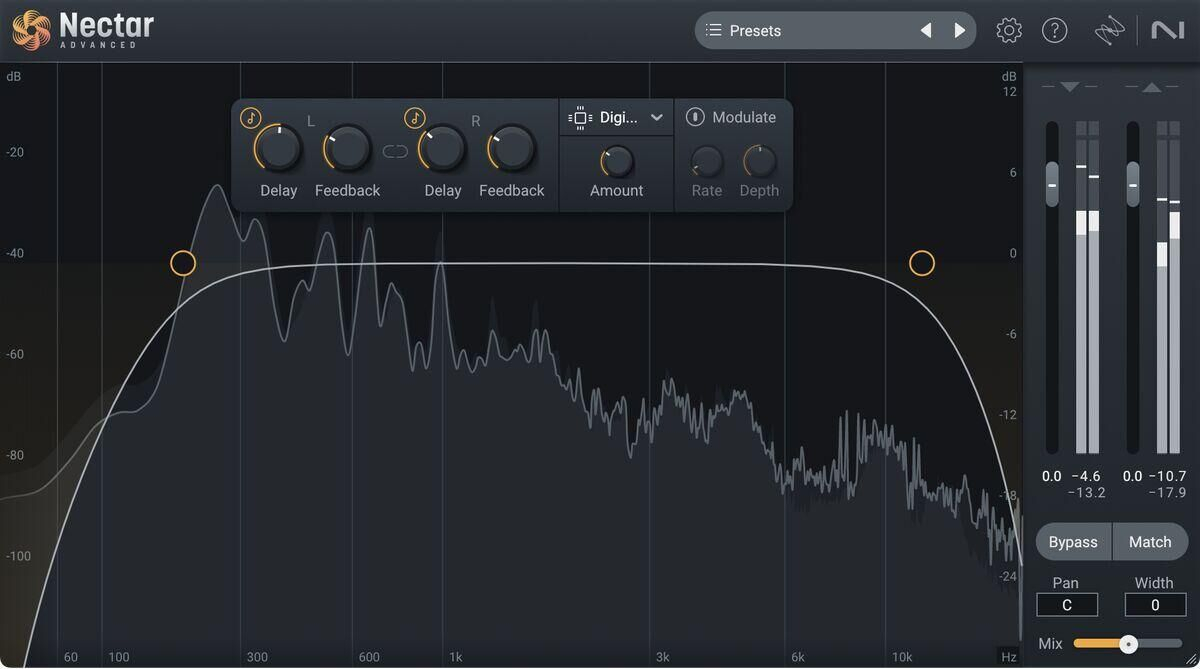Go to the next preset
1200x669 pixels.
[960, 31]
